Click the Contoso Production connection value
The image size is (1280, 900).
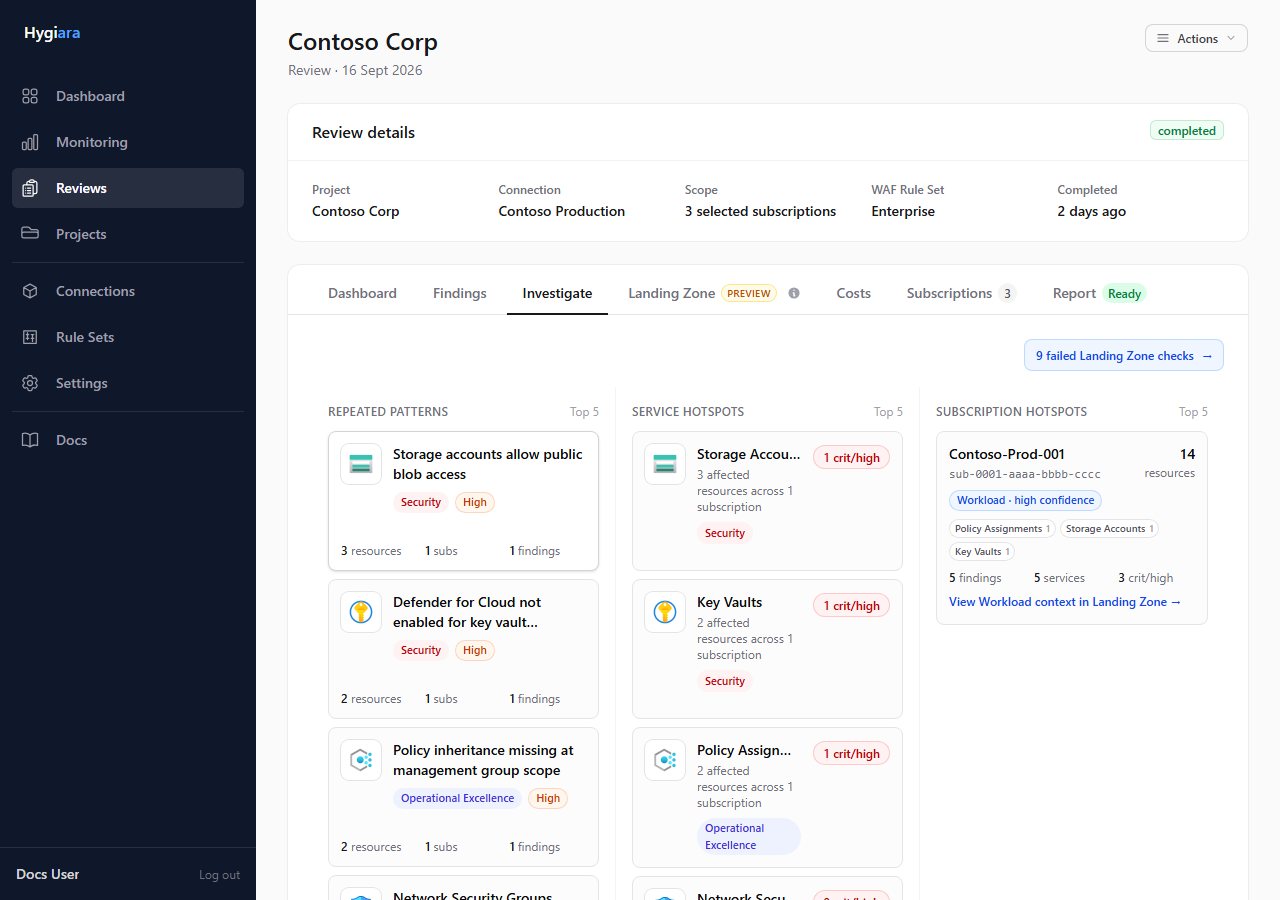click(562, 211)
